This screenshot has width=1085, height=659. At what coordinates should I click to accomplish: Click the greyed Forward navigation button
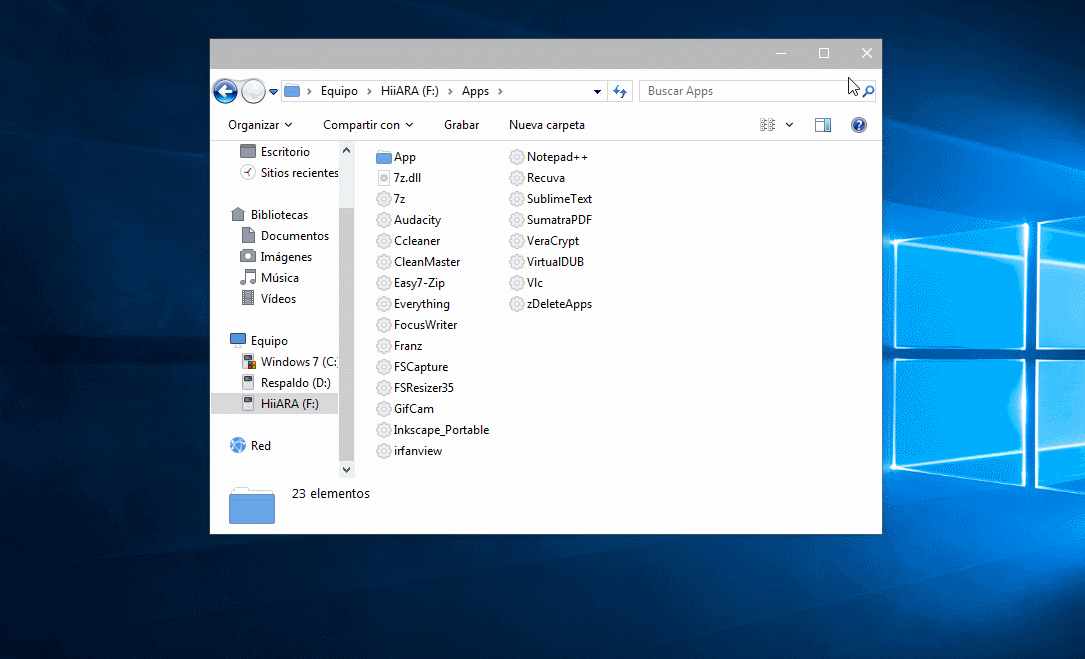pyautogui.click(x=253, y=91)
